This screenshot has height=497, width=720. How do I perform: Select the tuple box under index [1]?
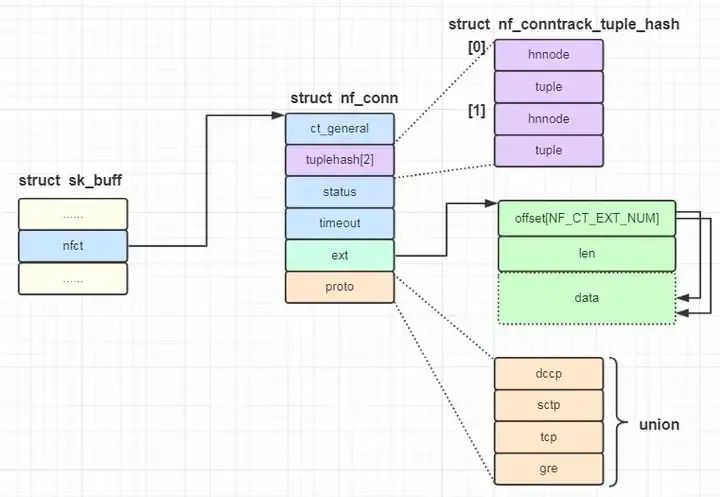(x=549, y=150)
